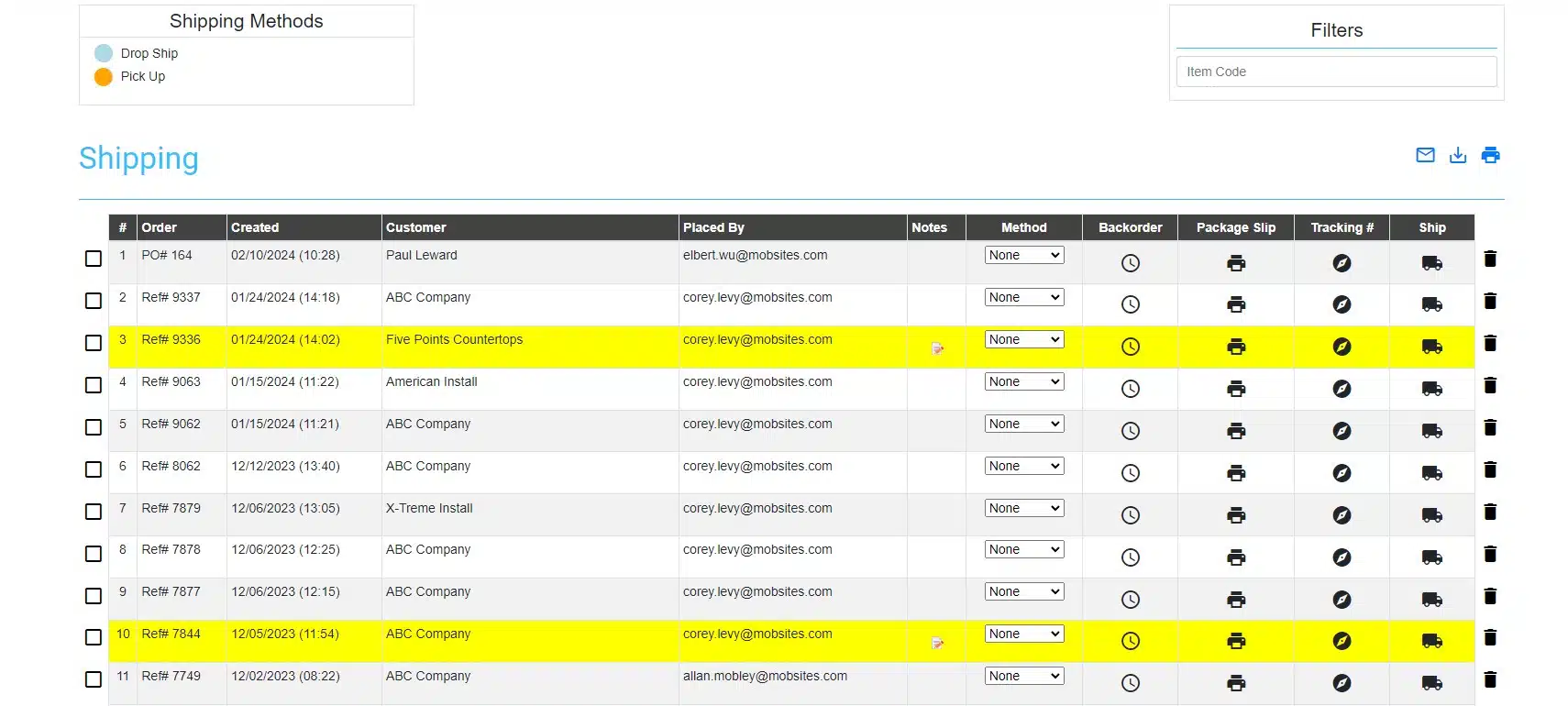This screenshot has height=706, width=1568.
Task: Click the Created column header
Action: pos(255,227)
